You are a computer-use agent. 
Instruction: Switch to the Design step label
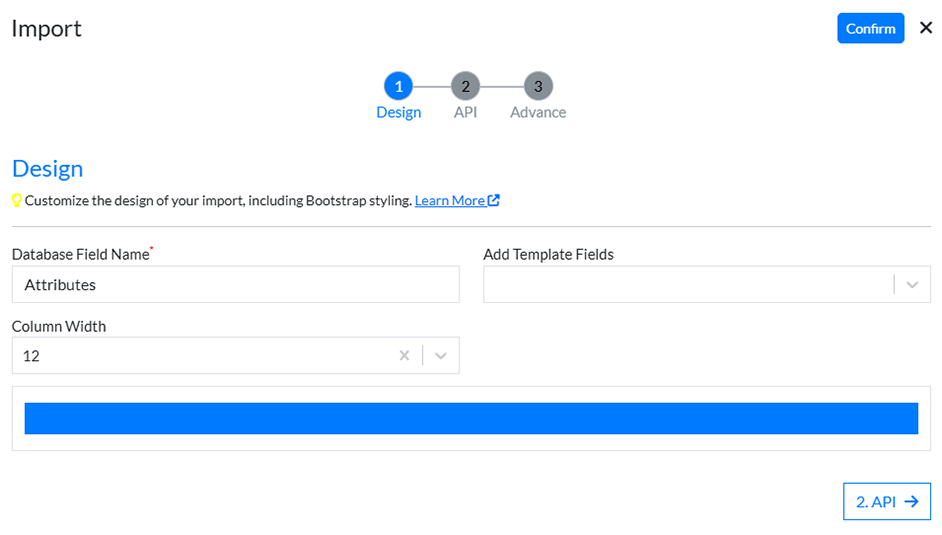(398, 112)
